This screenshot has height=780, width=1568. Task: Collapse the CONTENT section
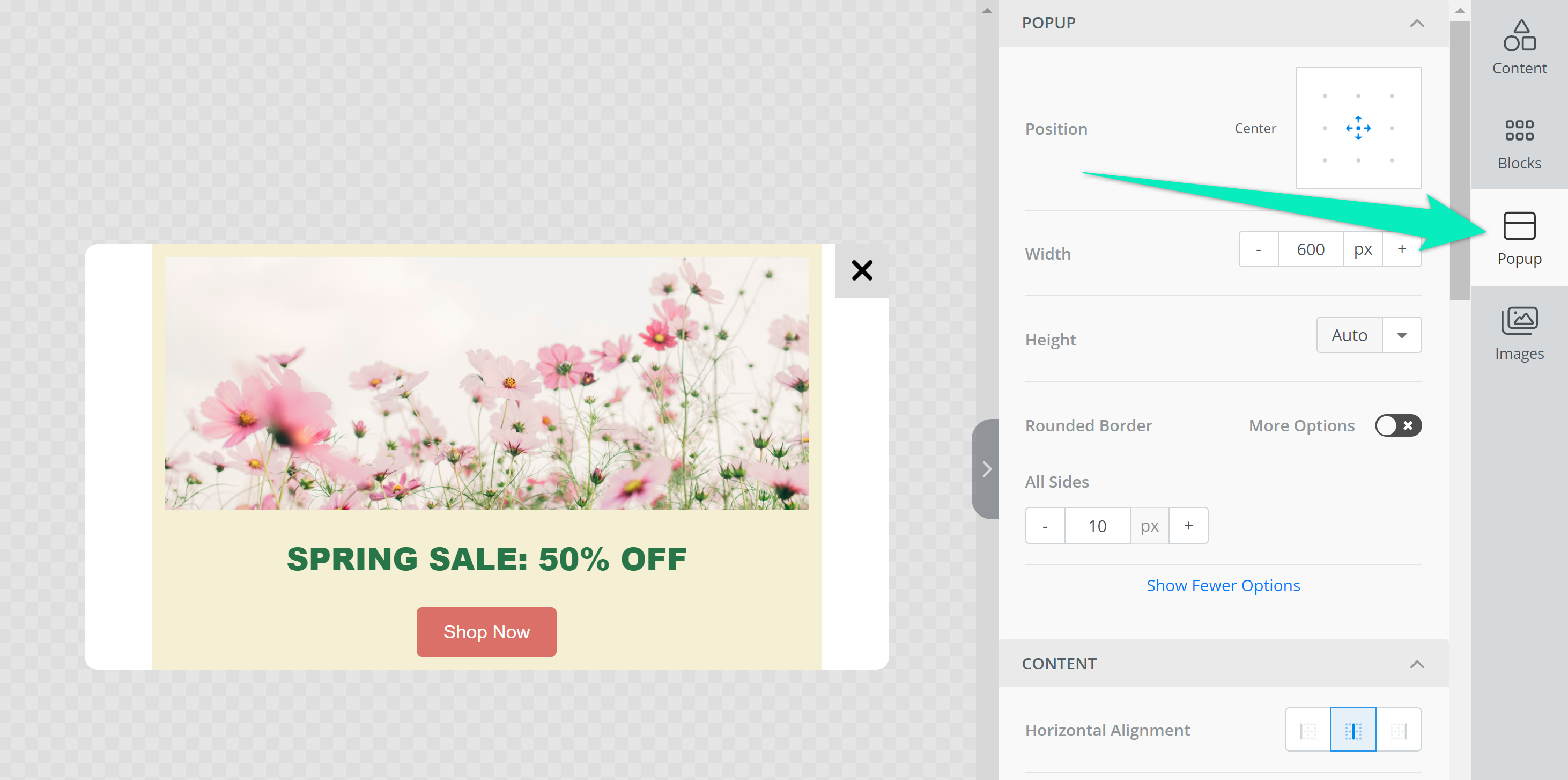coord(1416,664)
